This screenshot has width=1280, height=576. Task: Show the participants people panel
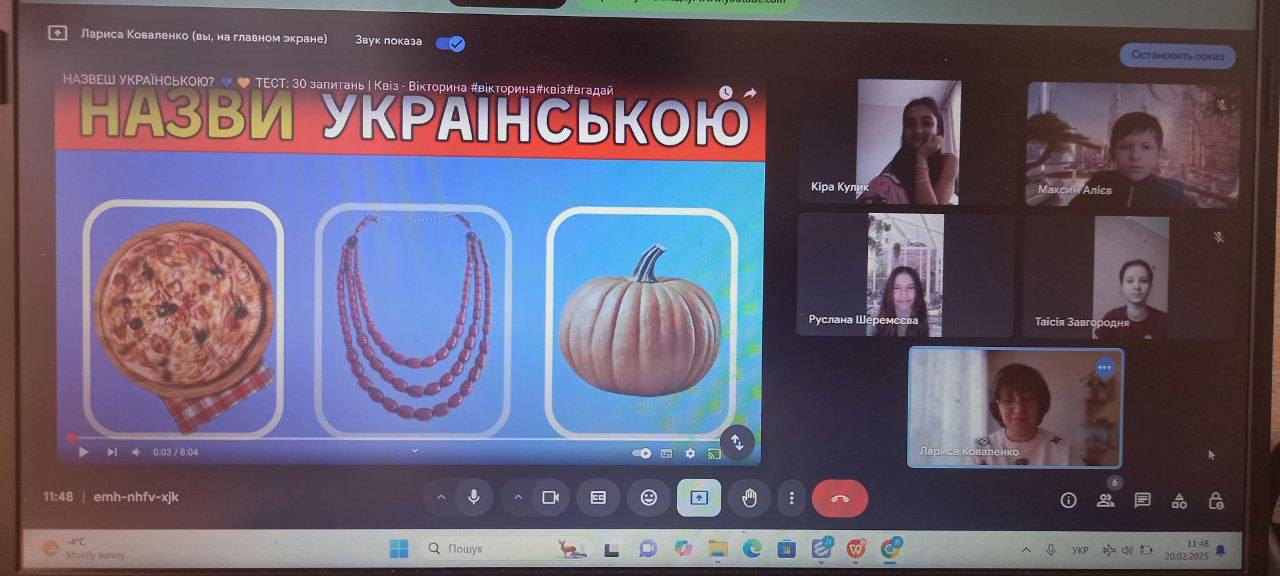tap(1105, 500)
